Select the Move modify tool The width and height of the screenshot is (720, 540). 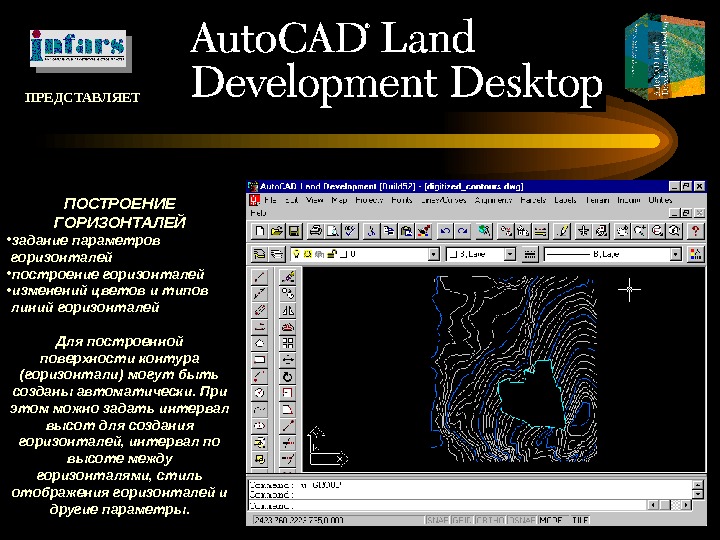point(288,360)
